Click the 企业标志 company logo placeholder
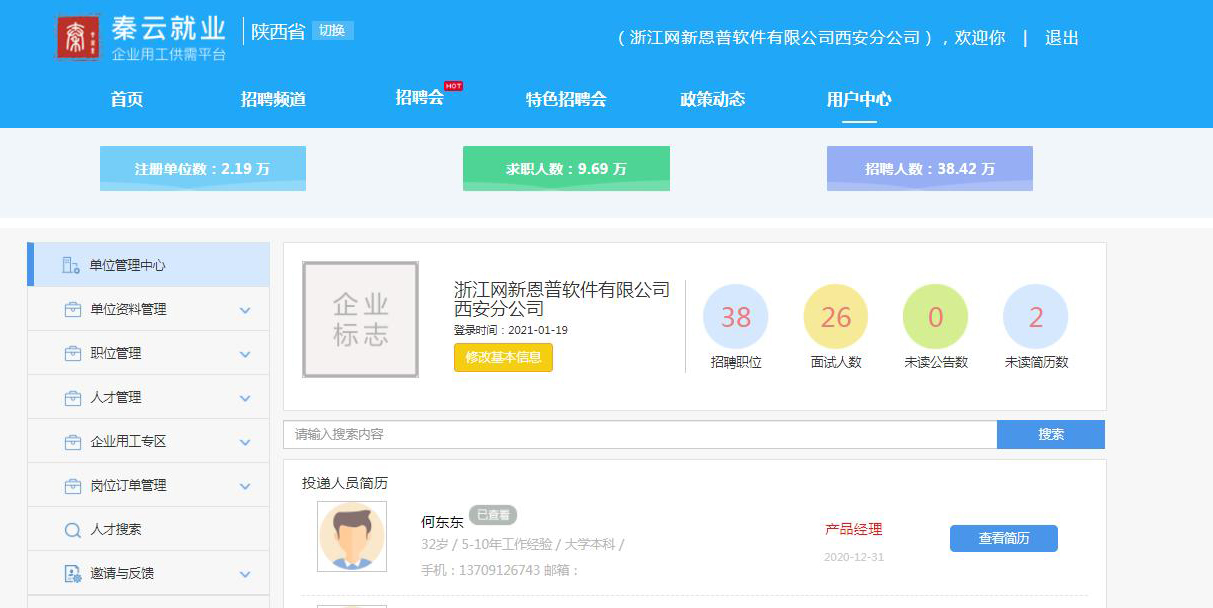Screen dimensions: 1213x608 360,320
